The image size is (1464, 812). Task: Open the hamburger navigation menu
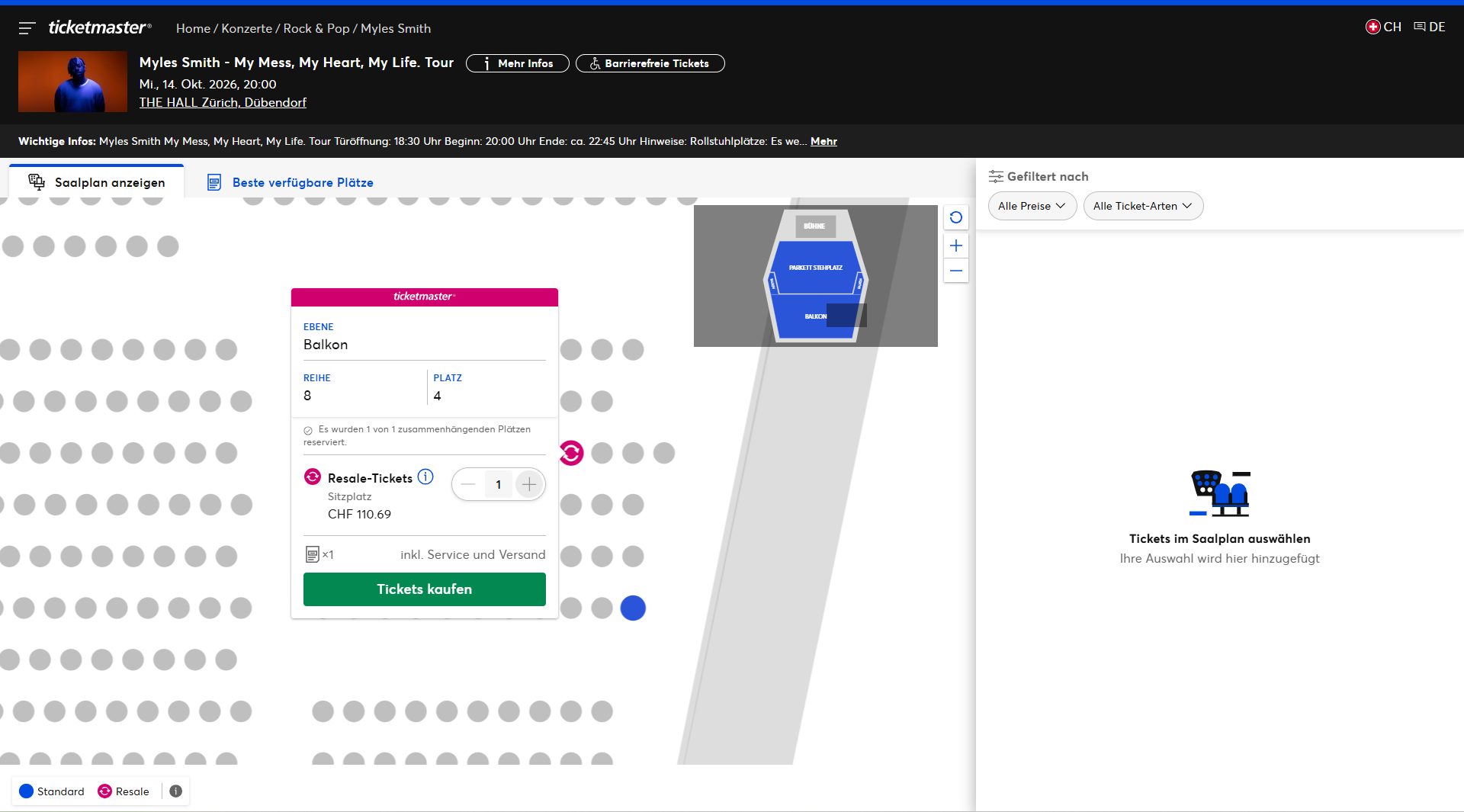click(27, 28)
